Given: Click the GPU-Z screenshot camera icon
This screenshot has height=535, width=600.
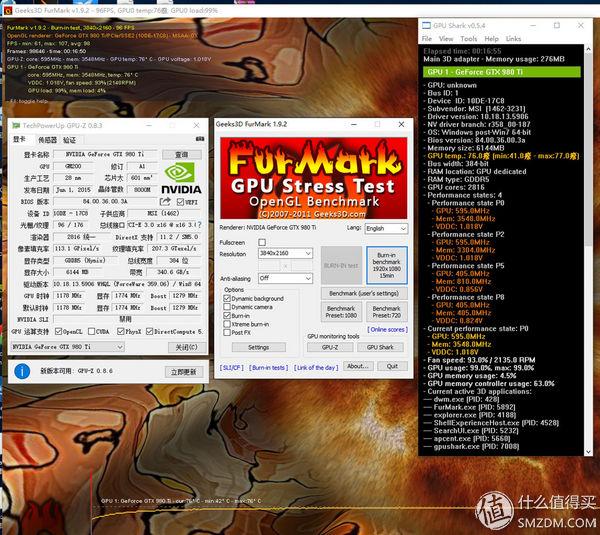Looking at the screenshot, I should pyautogui.click(x=200, y=139).
